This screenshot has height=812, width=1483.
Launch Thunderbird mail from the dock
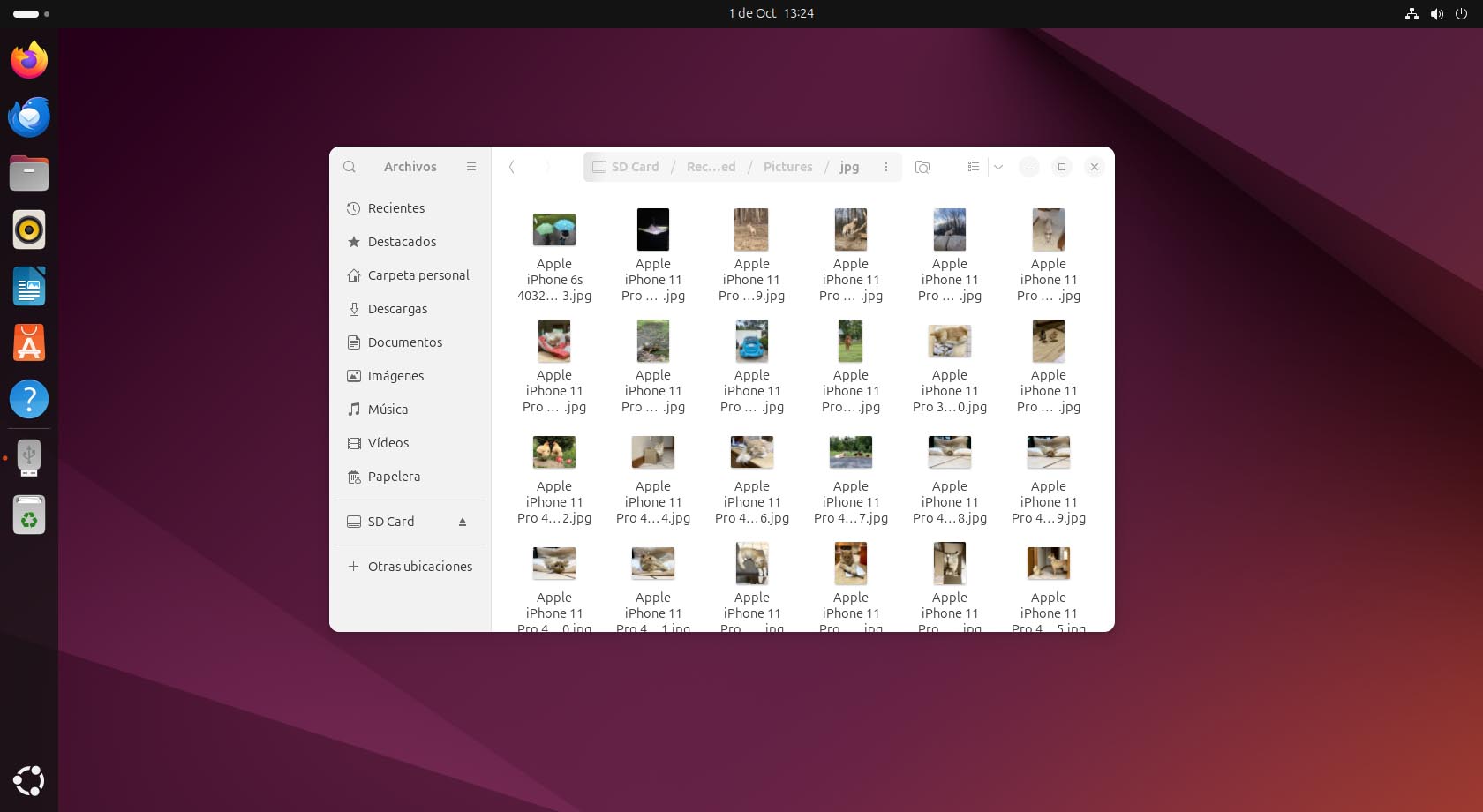click(29, 117)
